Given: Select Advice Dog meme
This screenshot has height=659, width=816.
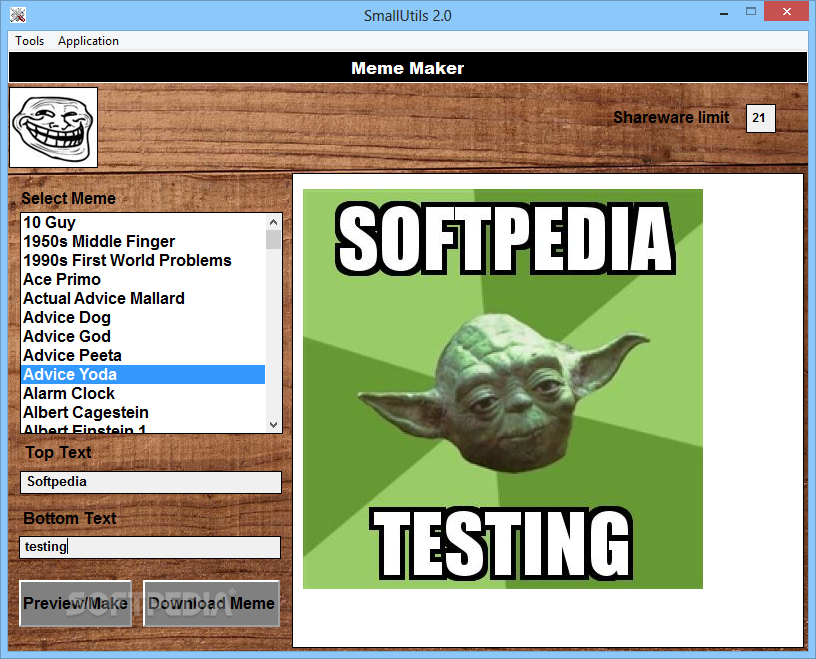Looking at the screenshot, I should tap(143, 318).
